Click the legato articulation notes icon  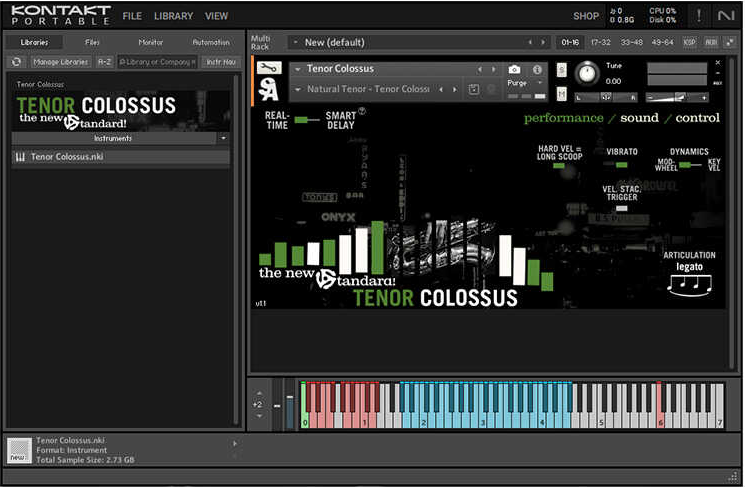pyautogui.click(x=689, y=285)
